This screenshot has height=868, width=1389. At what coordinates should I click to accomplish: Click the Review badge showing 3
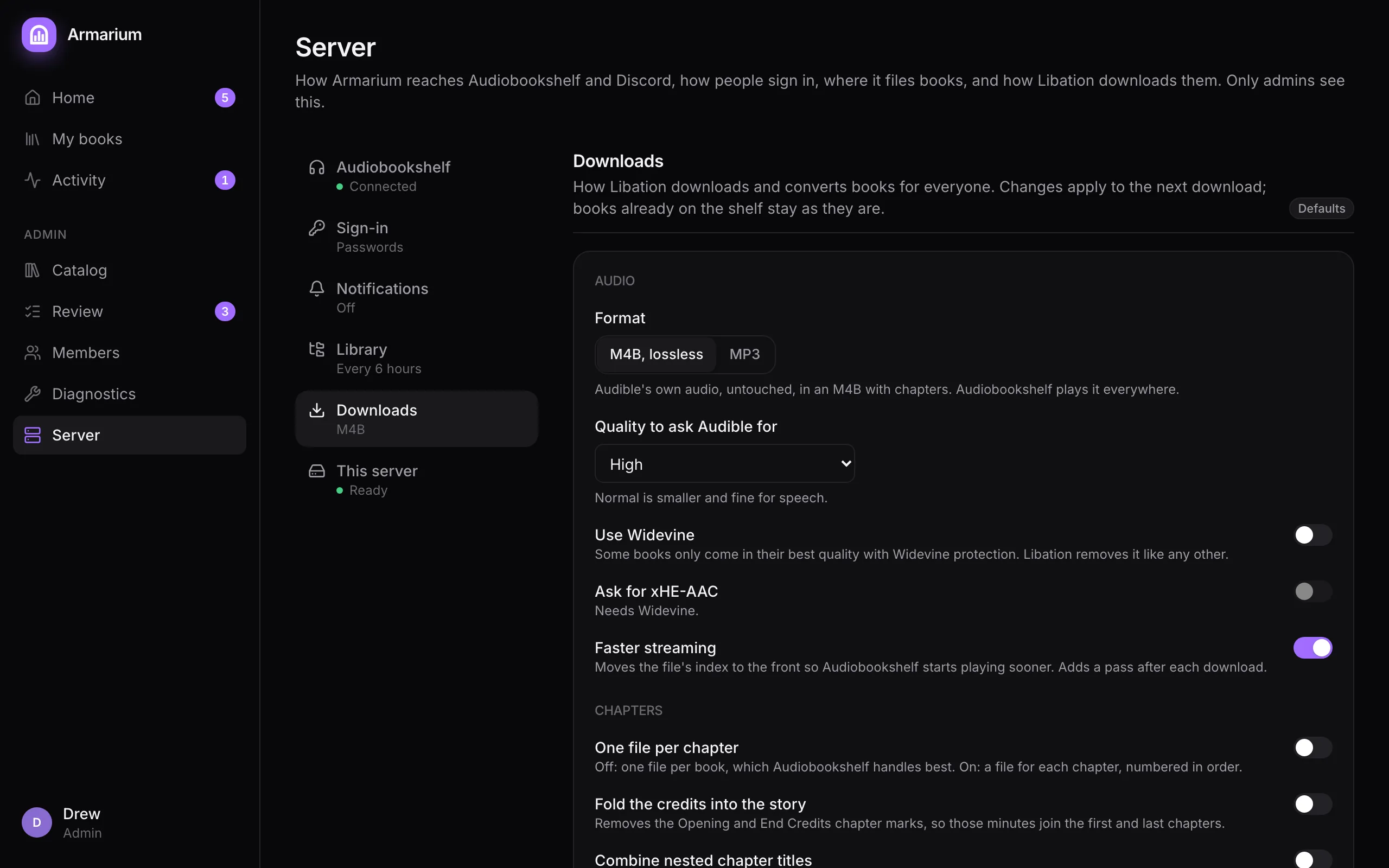[225, 311]
